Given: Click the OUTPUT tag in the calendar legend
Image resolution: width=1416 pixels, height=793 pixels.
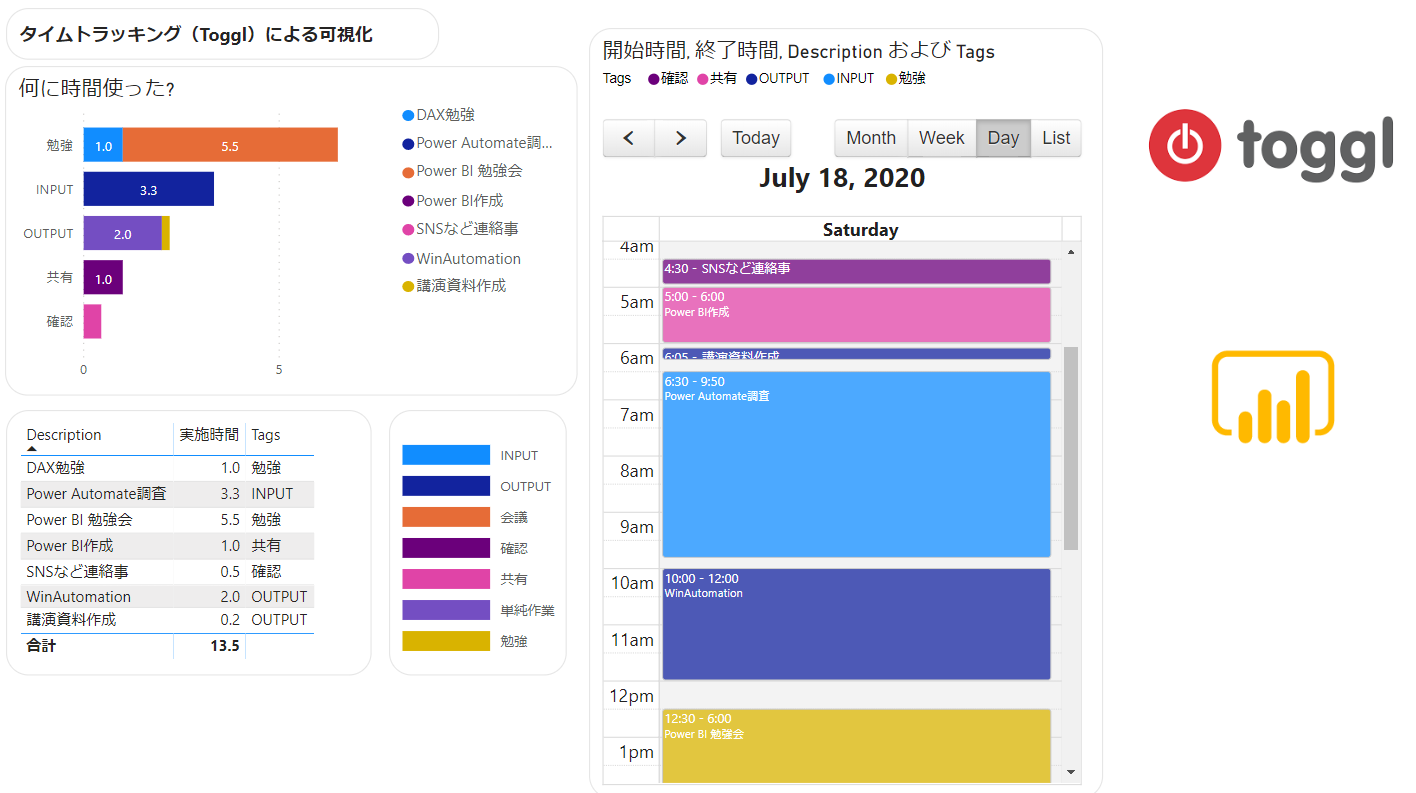Looking at the screenshot, I should (x=778, y=78).
